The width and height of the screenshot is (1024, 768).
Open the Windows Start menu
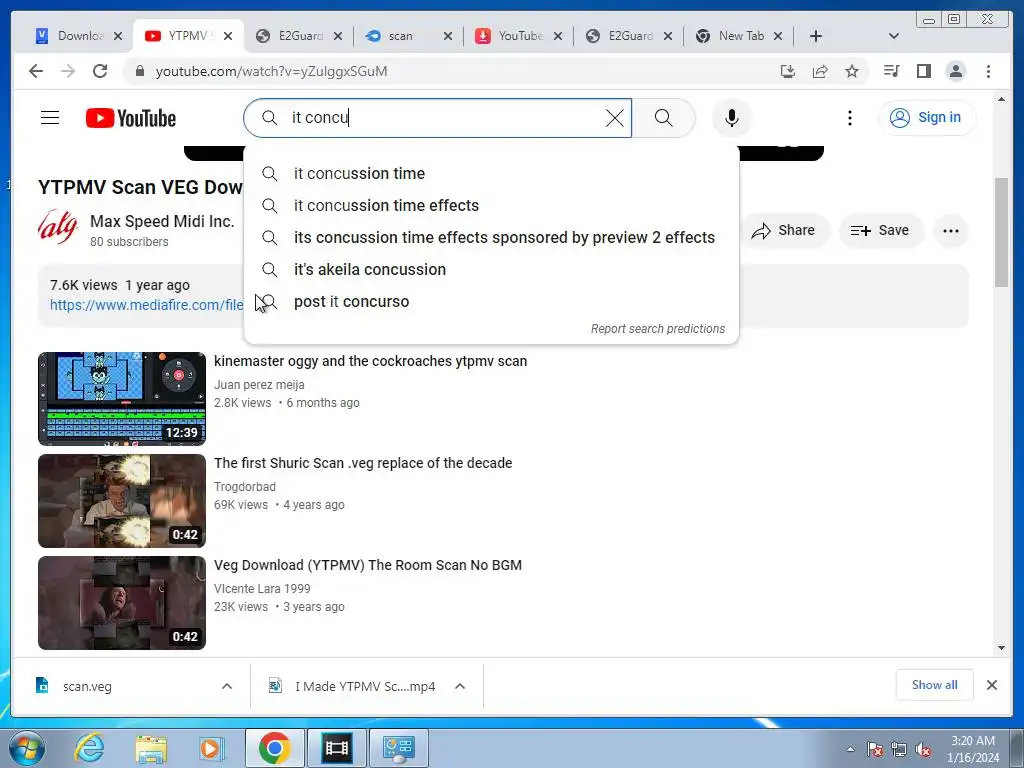[x=26, y=748]
